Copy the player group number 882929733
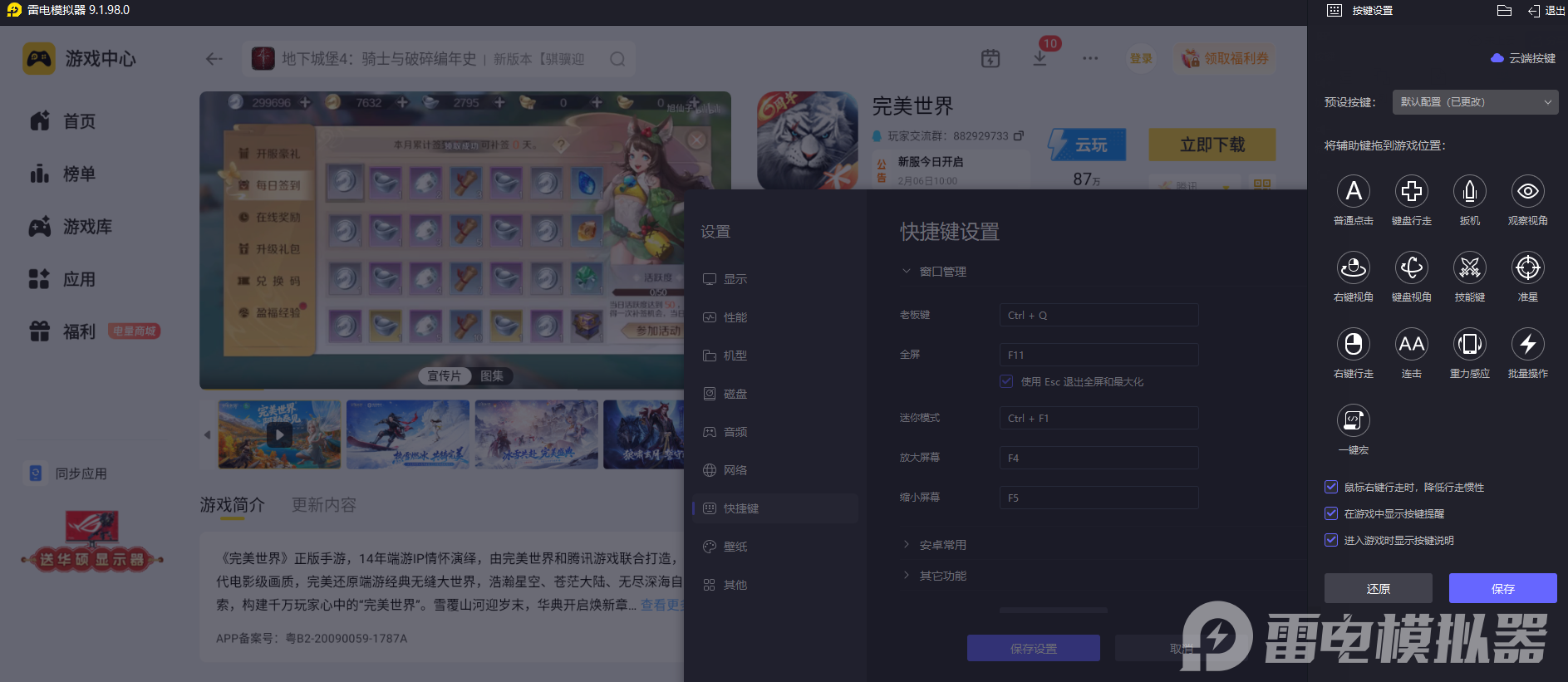Screen dimensions: 1568x682 point(1019,135)
